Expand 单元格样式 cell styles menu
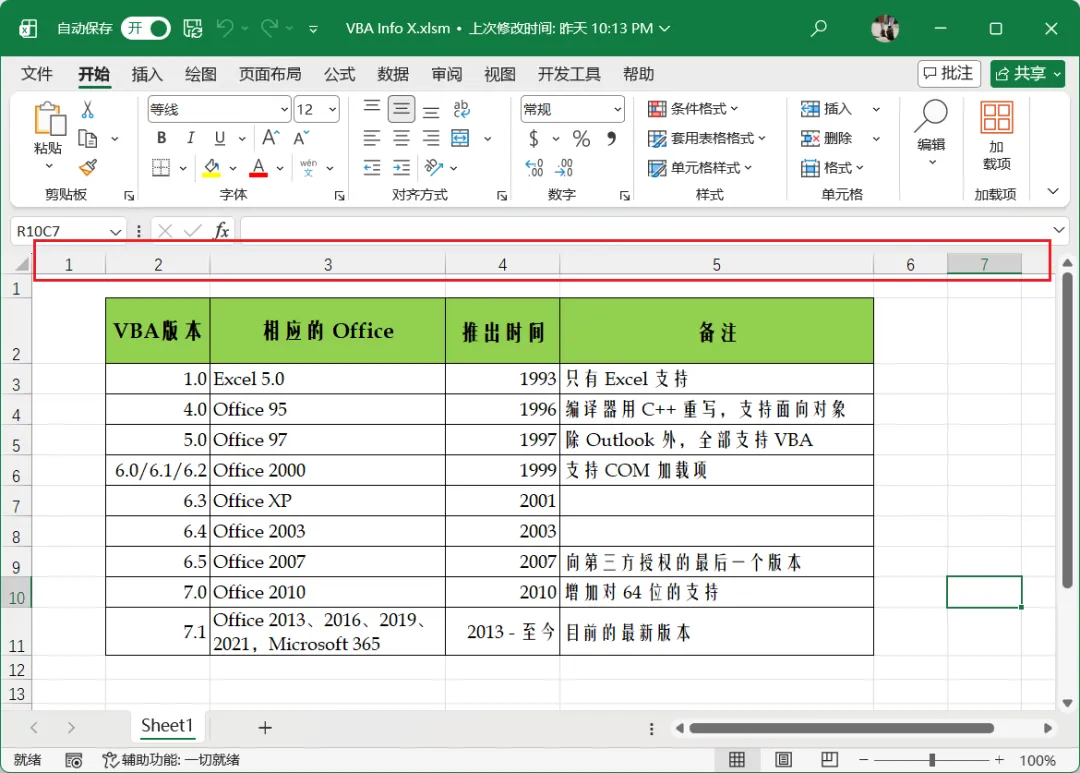The width and height of the screenshot is (1080, 773). (700, 167)
